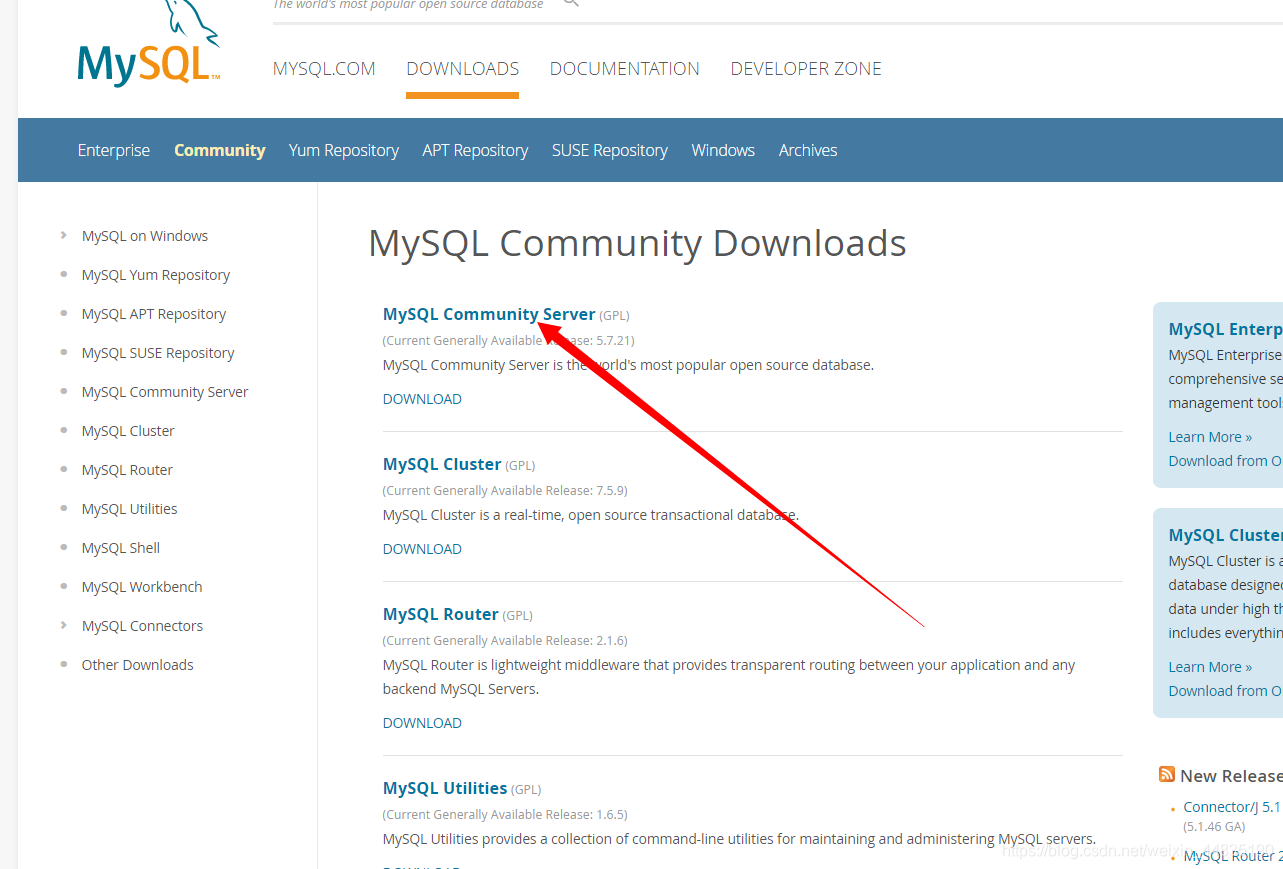Select the DOWNLOADS top navigation tab
Screen dimensions: 1283x869
[x=462, y=69]
